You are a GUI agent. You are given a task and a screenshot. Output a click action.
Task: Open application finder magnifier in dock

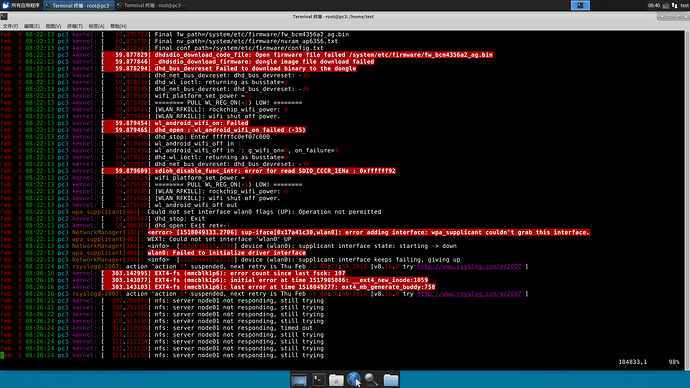pos(371,380)
